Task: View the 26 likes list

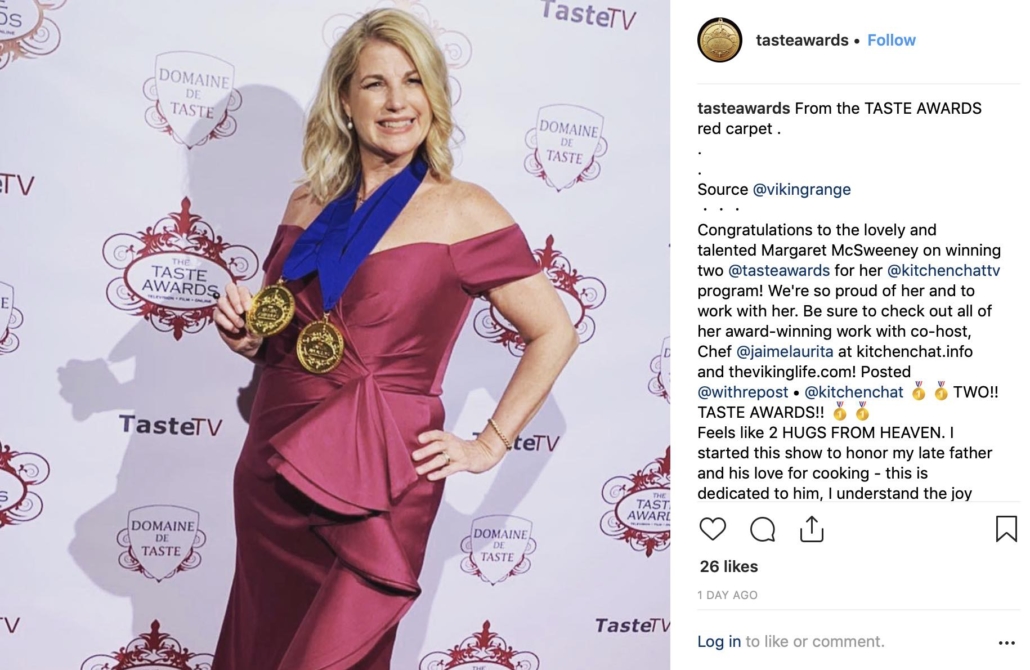Action: (728, 566)
